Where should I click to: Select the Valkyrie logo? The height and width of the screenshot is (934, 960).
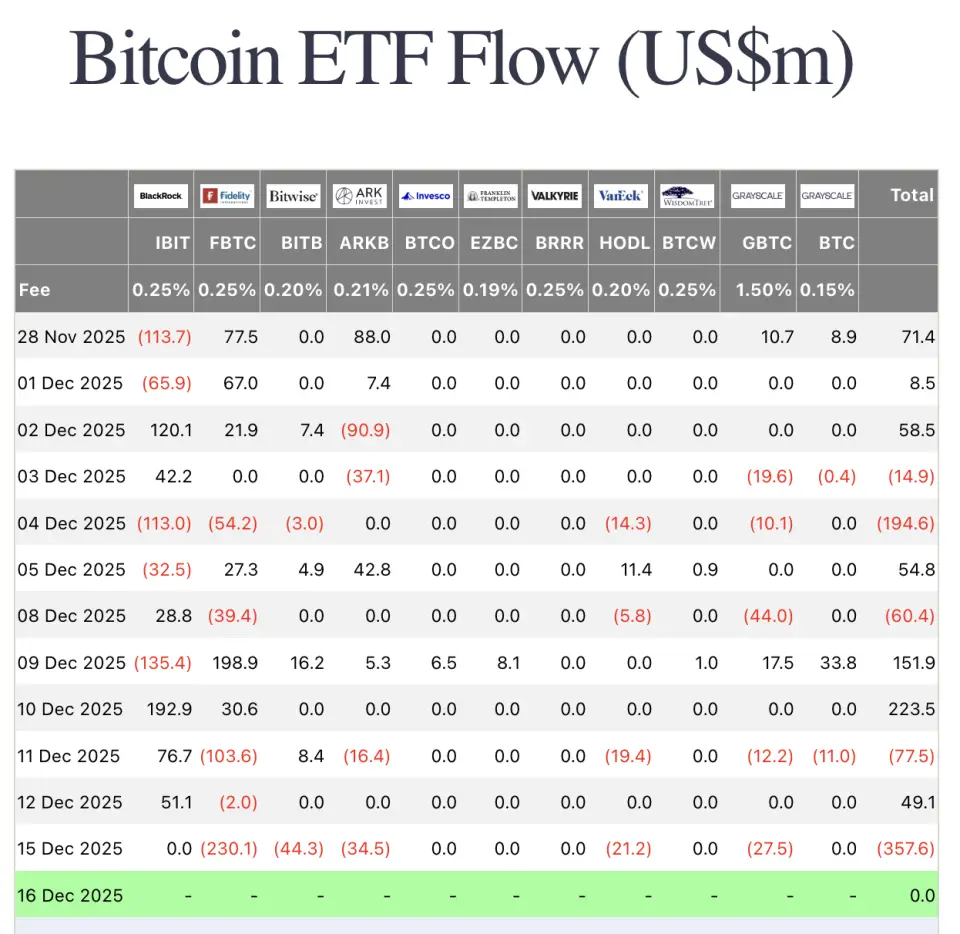point(555,196)
